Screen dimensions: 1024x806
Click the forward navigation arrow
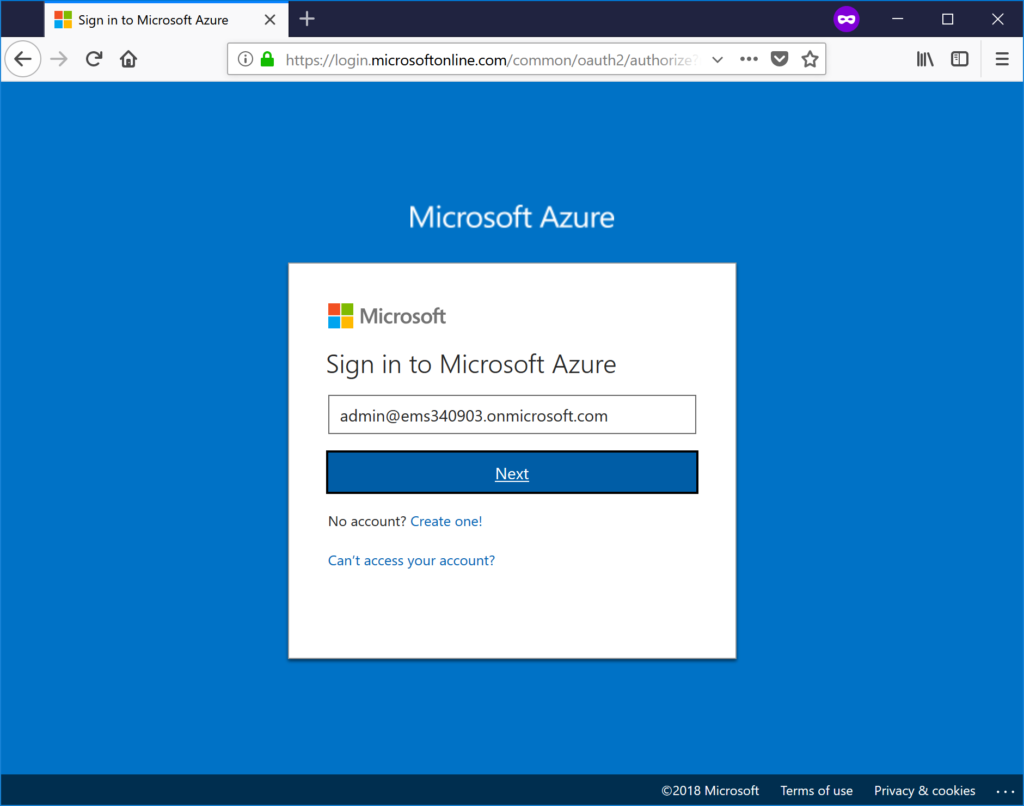pyautogui.click(x=59, y=59)
